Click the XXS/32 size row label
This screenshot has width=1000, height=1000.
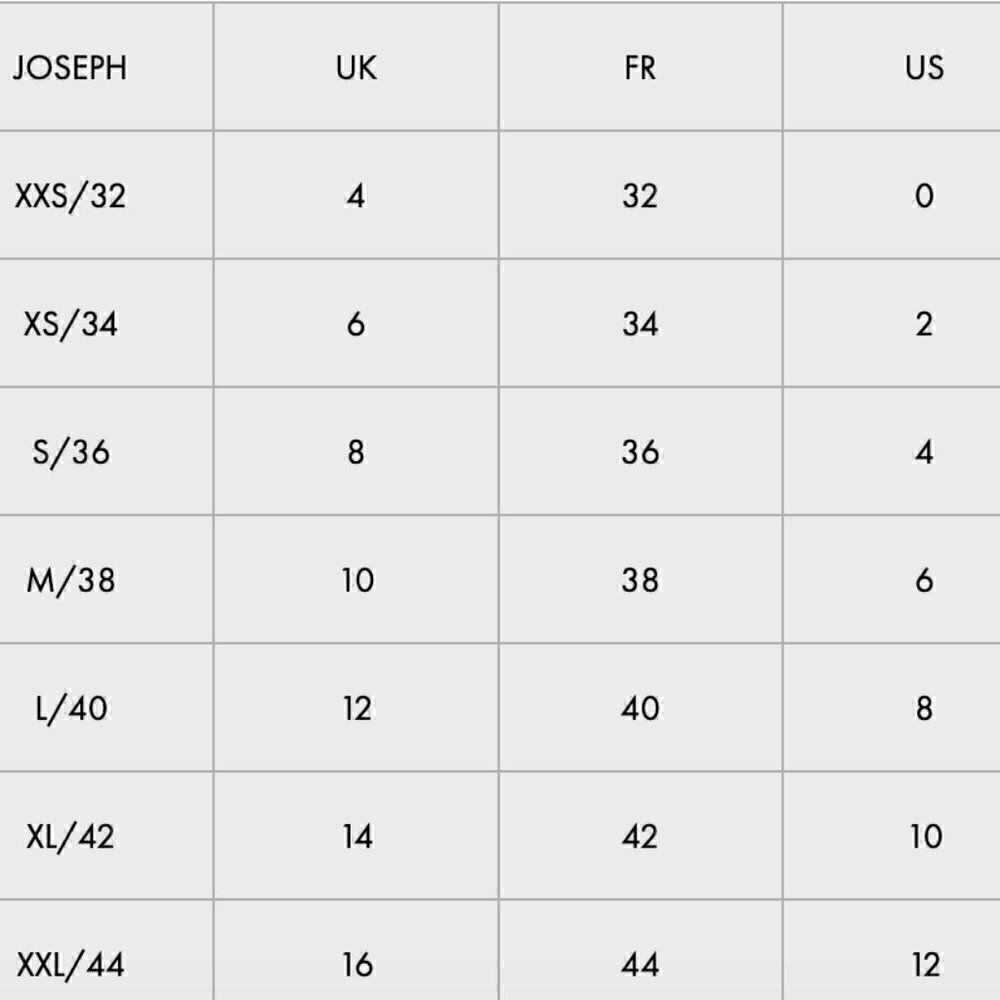point(70,196)
